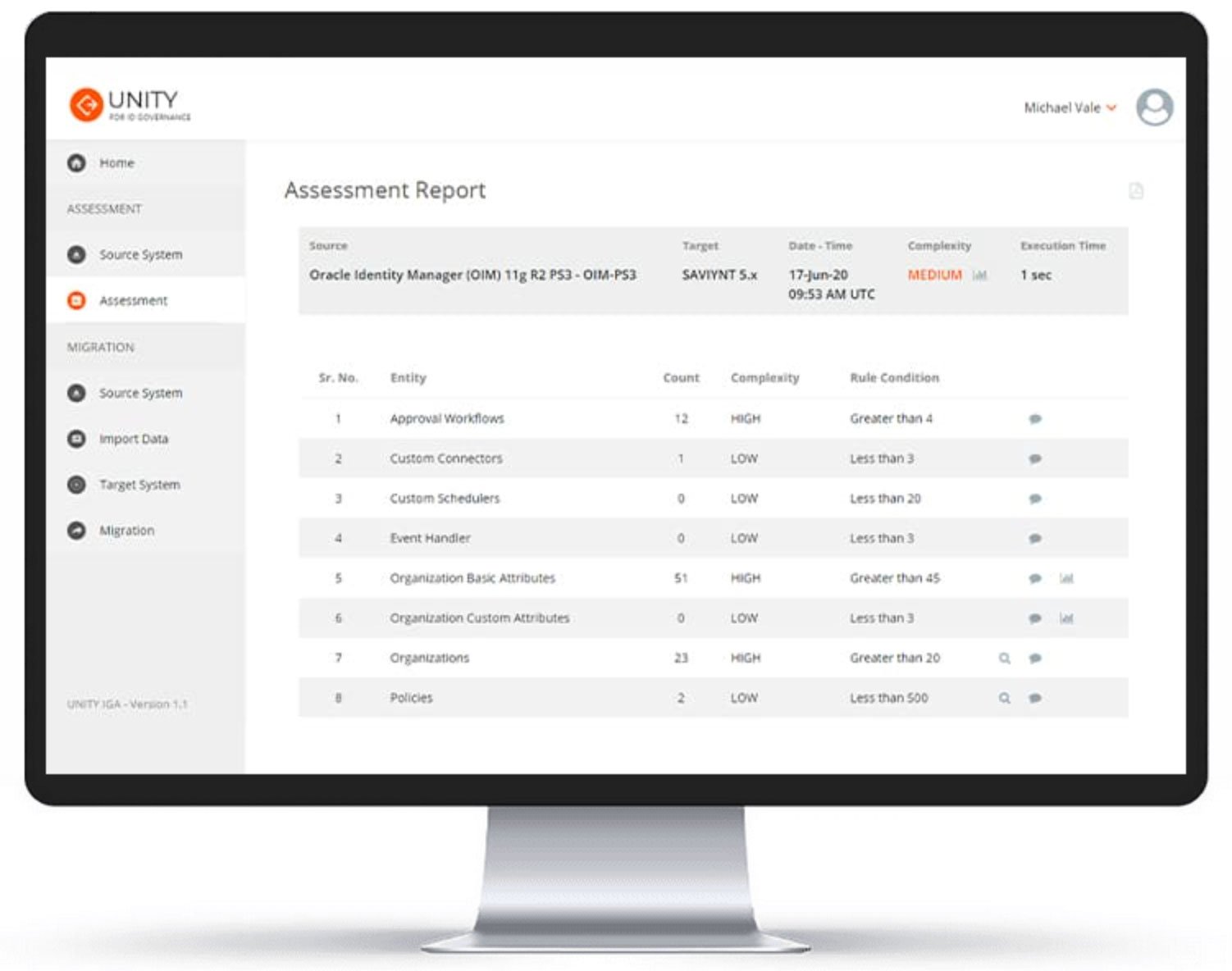Select the Organization Basic Attributes entity

pyautogui.click(x=472, y=578)
